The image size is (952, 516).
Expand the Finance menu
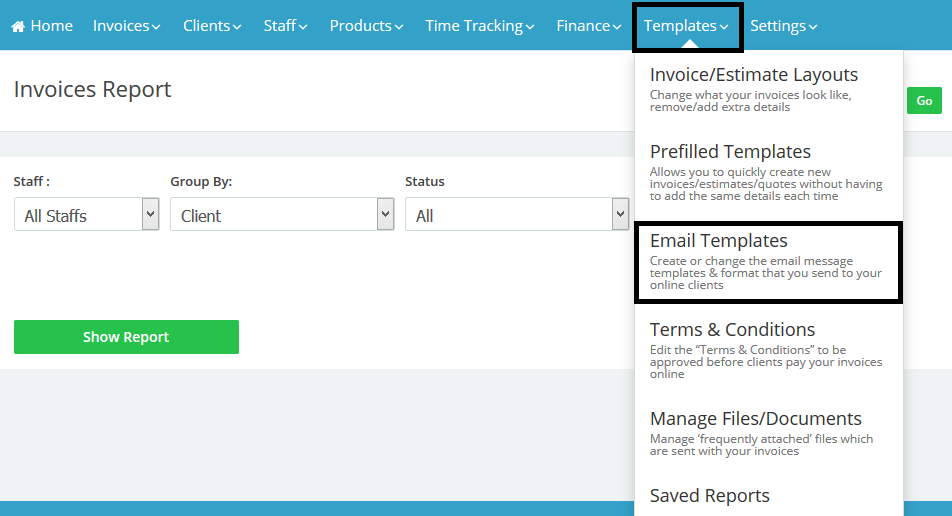pos(589,26)
